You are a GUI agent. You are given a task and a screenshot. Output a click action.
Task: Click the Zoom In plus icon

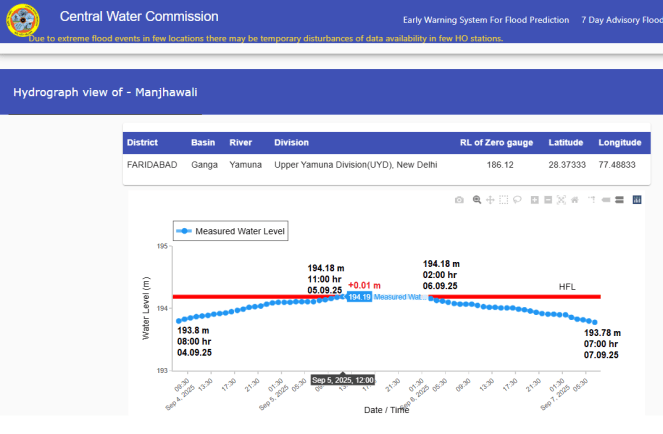[x=535, y=200]
